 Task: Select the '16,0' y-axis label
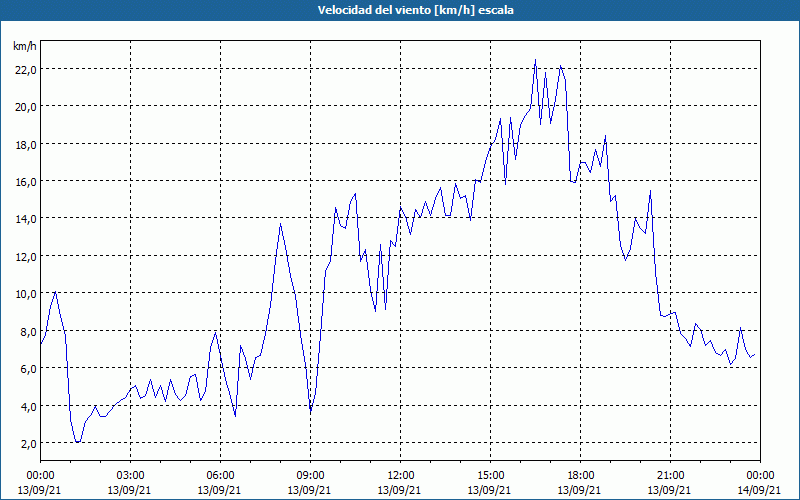click(x=26, y=182)
